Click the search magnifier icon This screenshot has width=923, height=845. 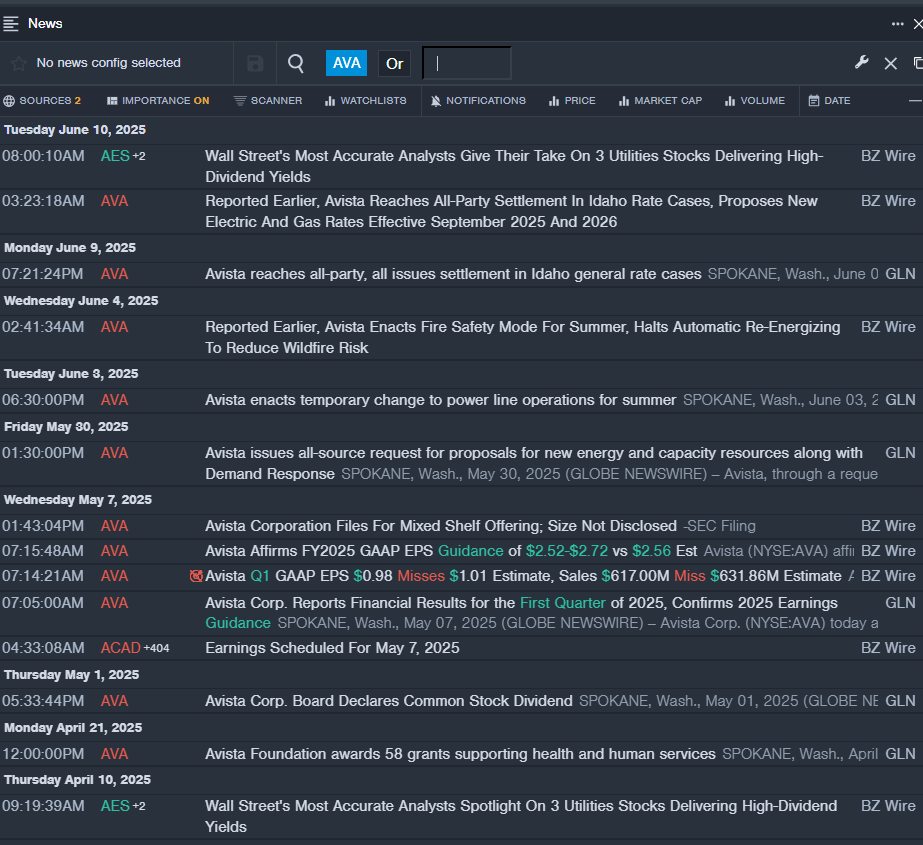(296, 63)
